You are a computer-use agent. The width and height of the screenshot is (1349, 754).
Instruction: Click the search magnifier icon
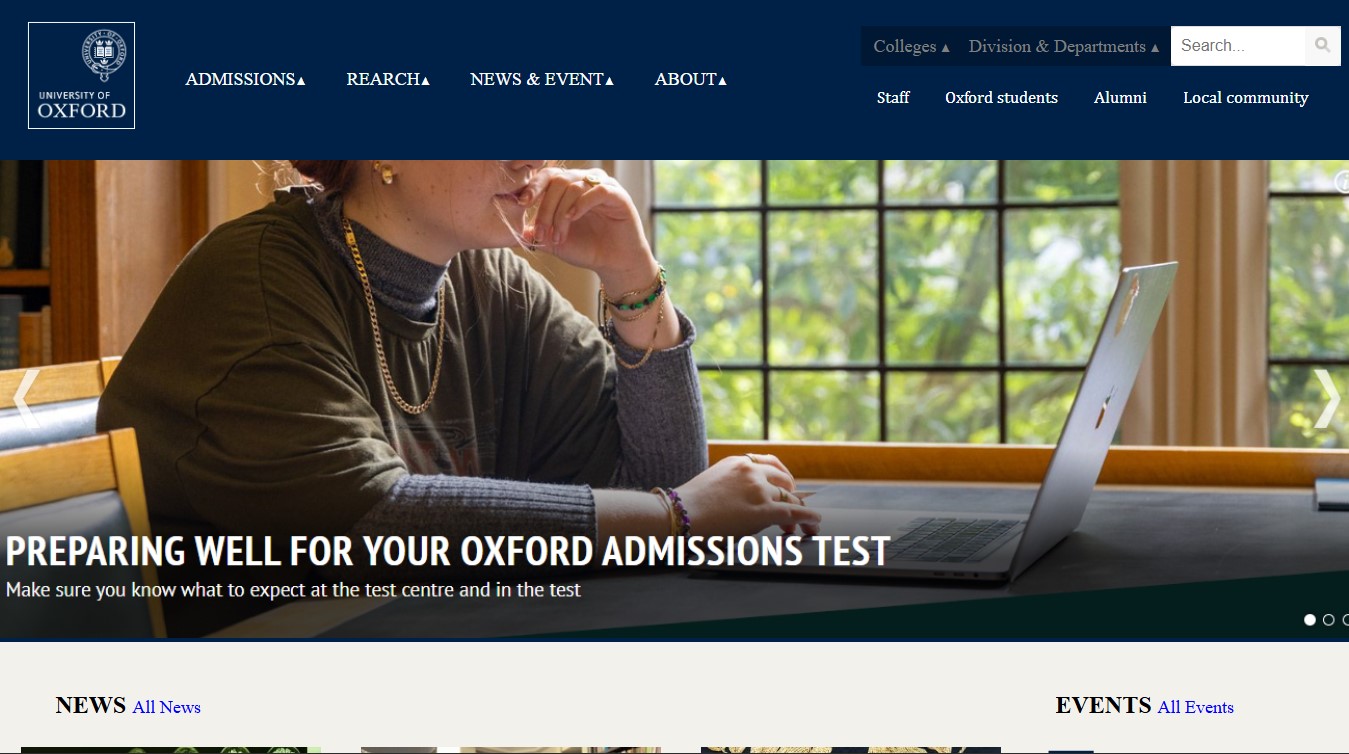[1323, 46]
